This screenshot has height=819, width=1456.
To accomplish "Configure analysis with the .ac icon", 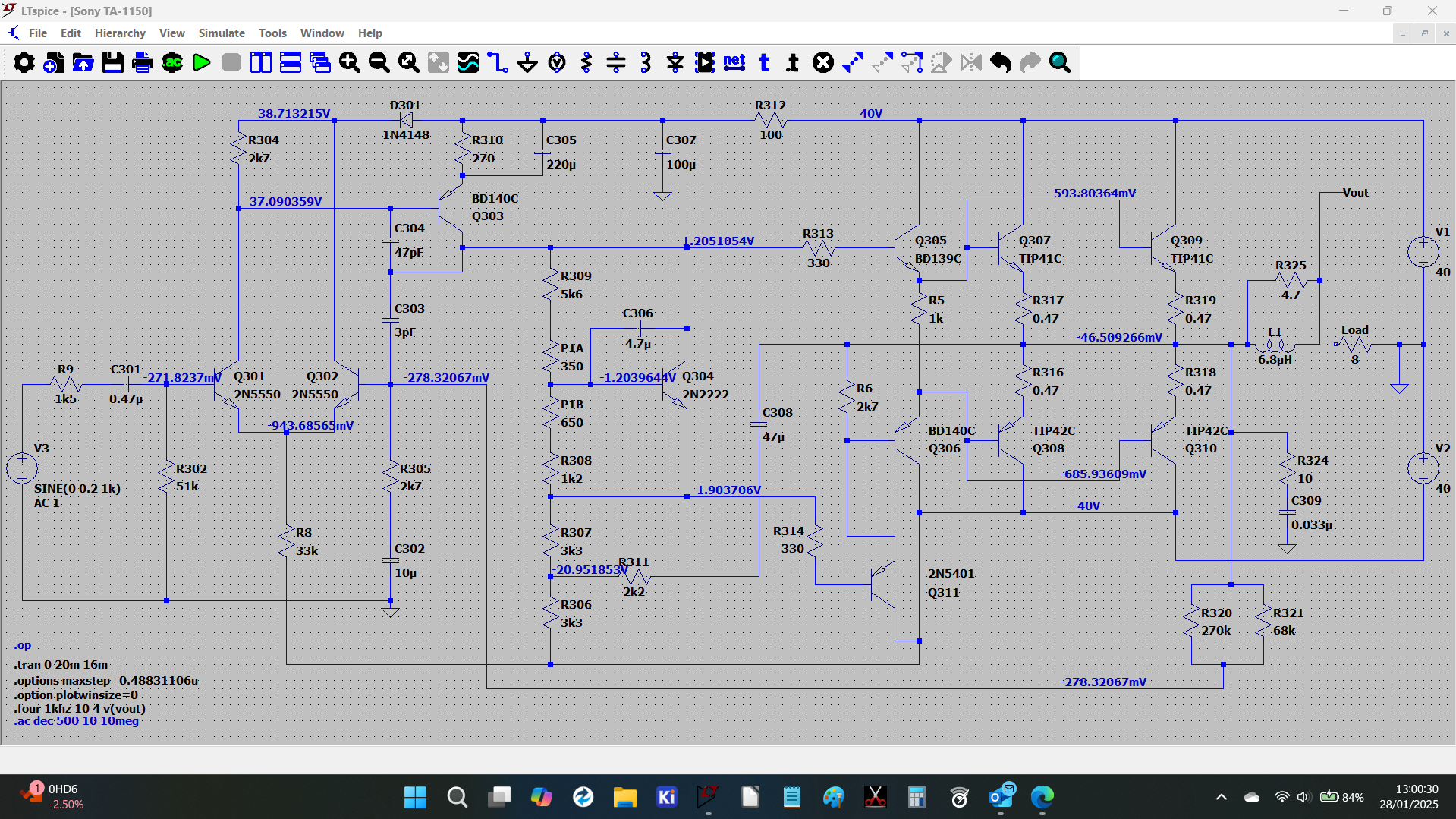I will click(172, 62).
